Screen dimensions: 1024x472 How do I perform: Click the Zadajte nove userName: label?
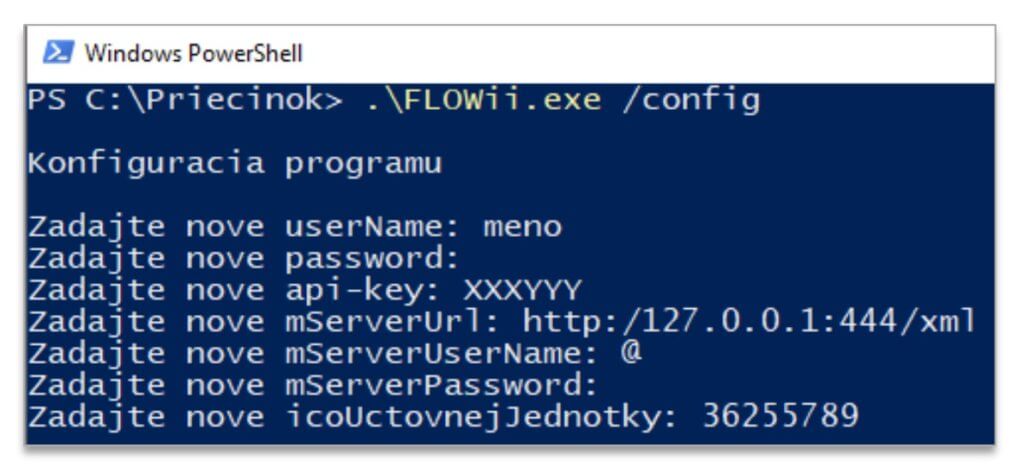pyautogui.click(x=244, y=227)
